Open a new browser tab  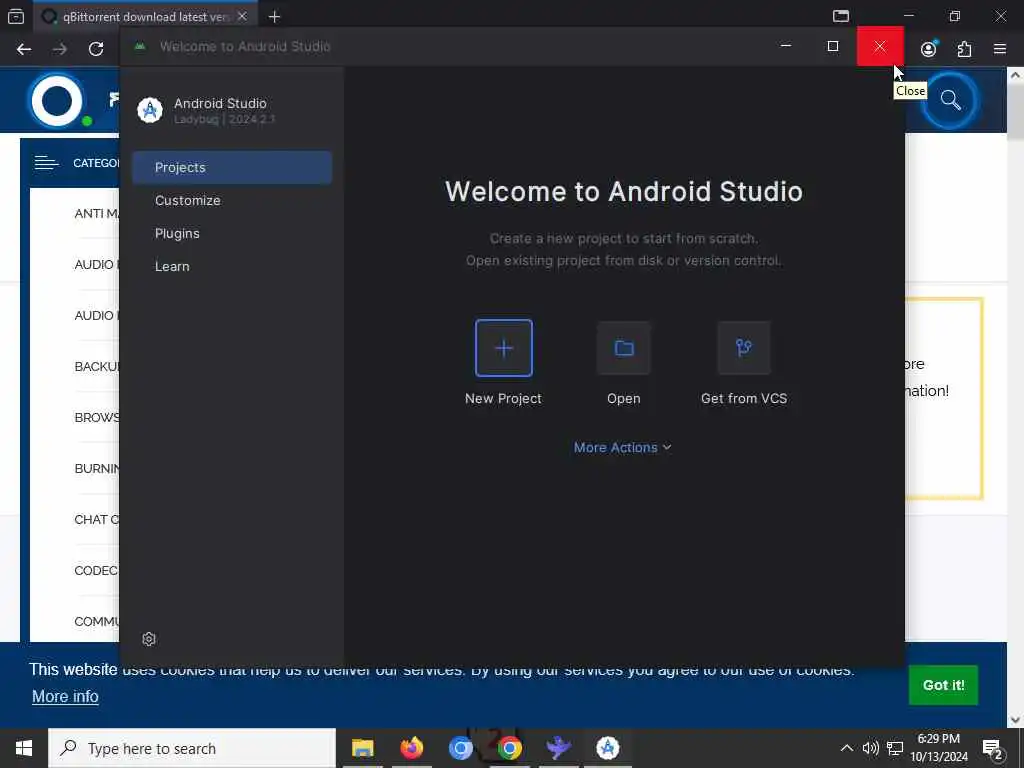[274, 17]
